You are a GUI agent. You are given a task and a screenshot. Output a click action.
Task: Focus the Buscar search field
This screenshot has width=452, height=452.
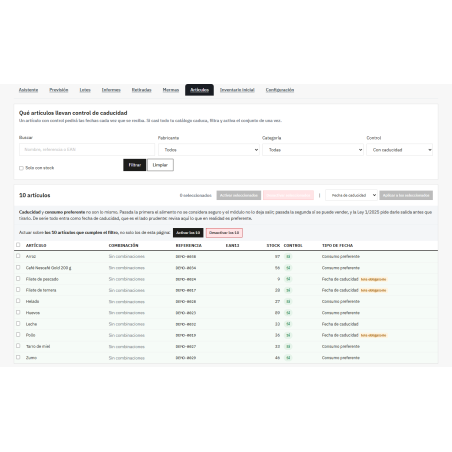click(x=87, y=150)
